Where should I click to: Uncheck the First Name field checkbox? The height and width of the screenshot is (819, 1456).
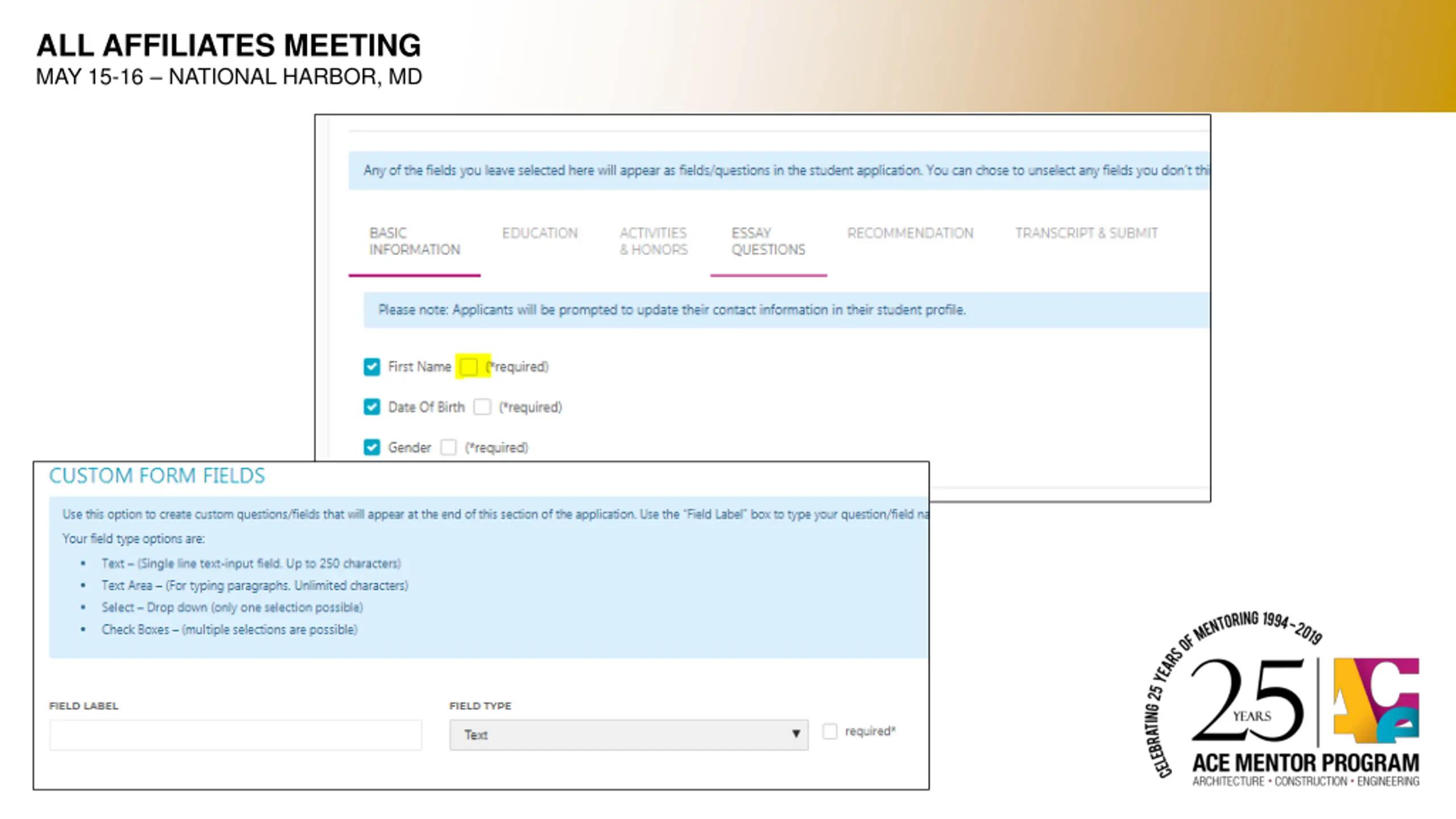click(x=372, y=367)
